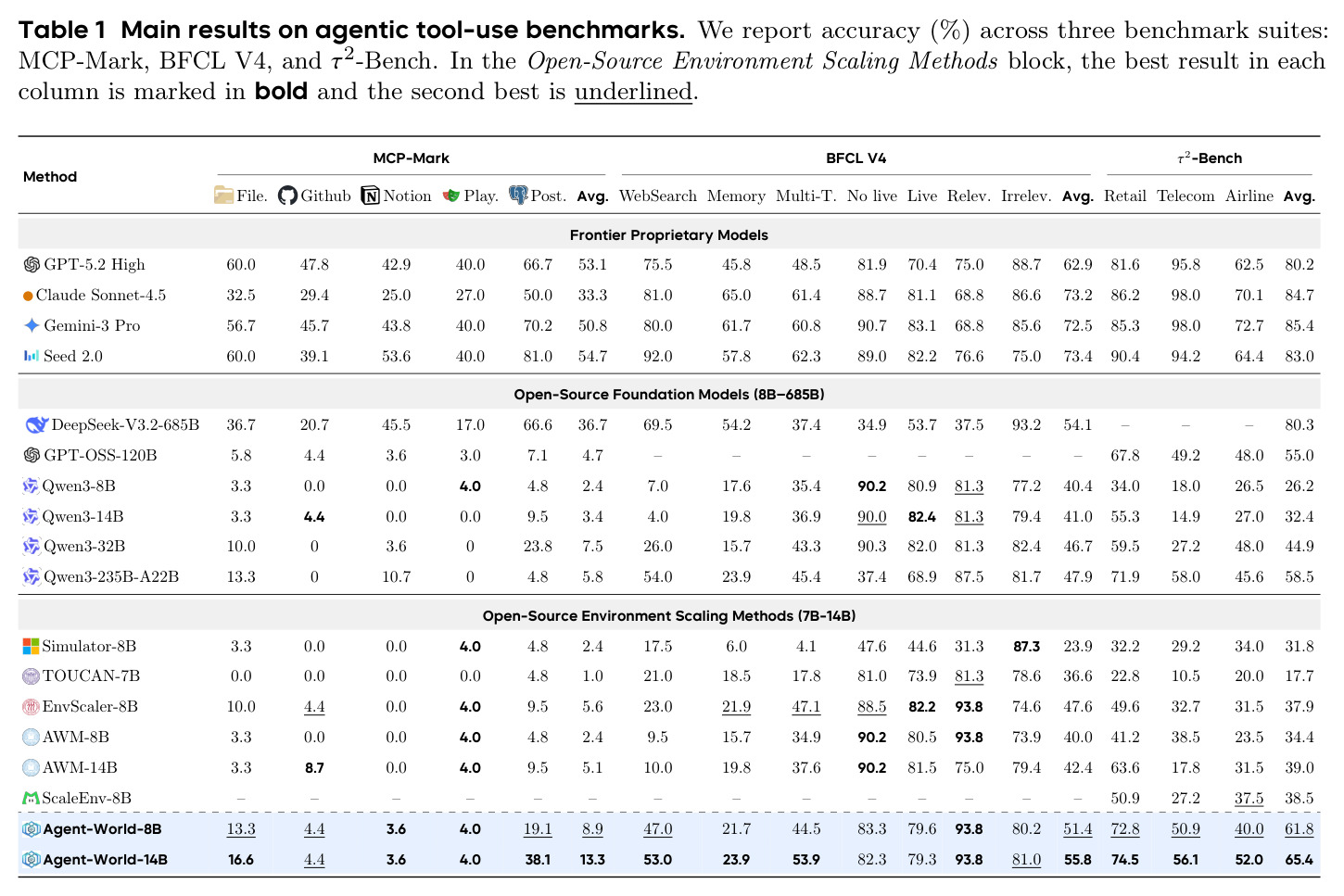Click AWM-14B's bold Github value 8.7

click(314, 768)
